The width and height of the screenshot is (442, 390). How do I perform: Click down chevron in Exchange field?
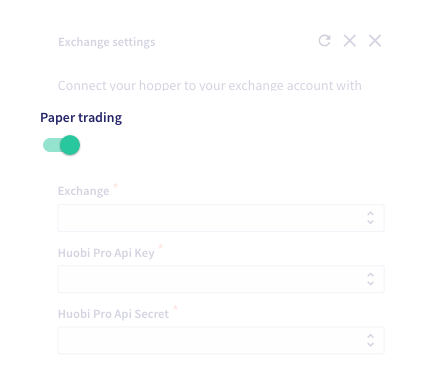pos(370,222)
